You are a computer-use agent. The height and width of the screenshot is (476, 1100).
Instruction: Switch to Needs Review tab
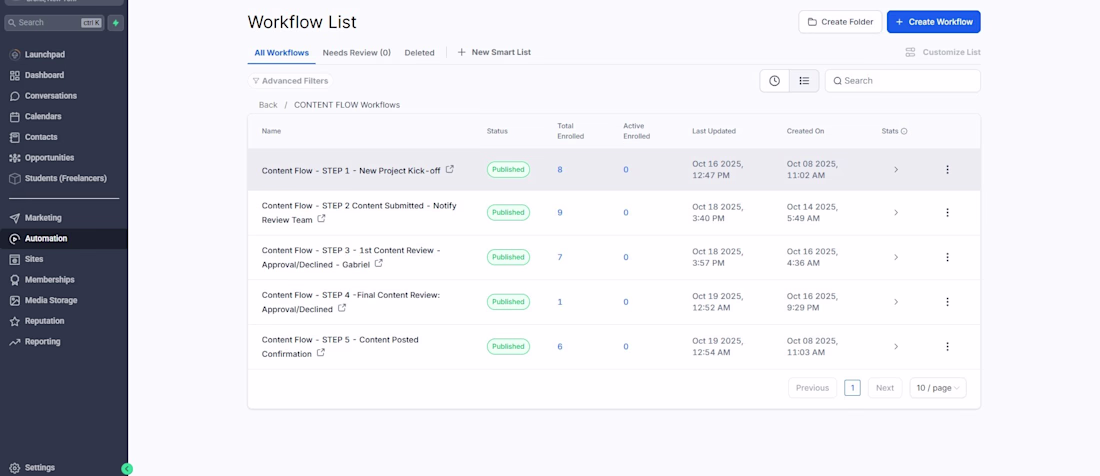coord(356,52)
